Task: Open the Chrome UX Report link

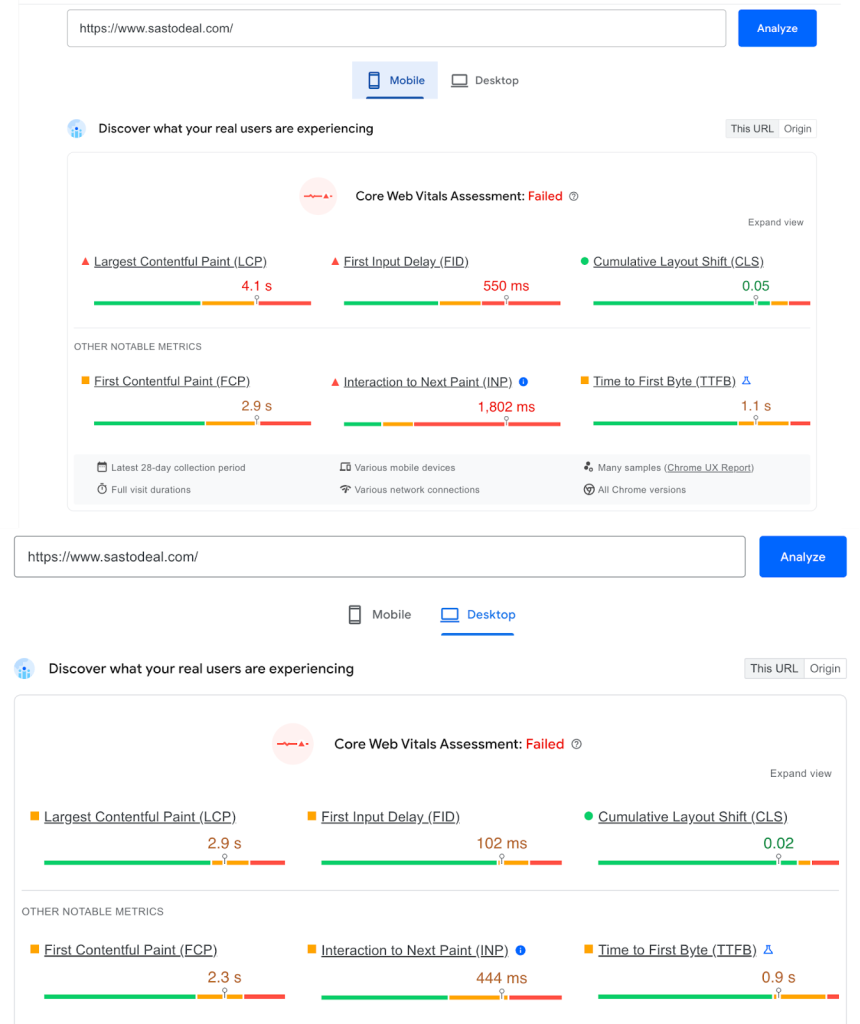Action: [x=709, y=468]
